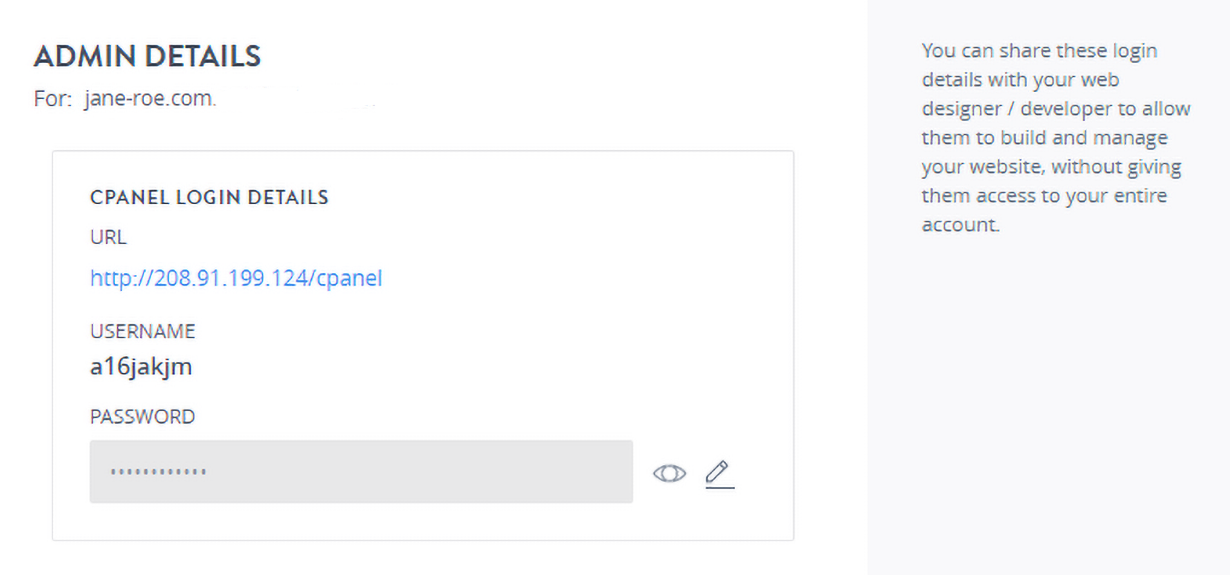Click the 'details with your web' line
Viewport: 1230px width, 575px height.
tap(1020, 79)
